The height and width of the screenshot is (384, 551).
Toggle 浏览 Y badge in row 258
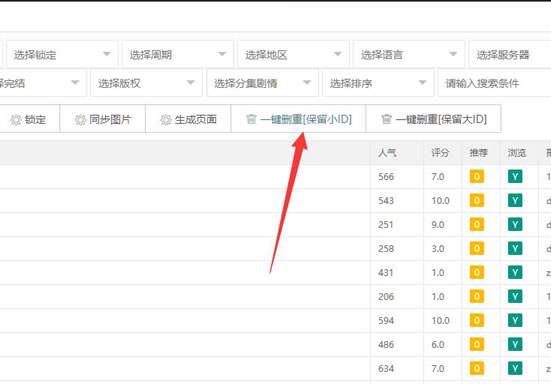(x=515, y=248)
